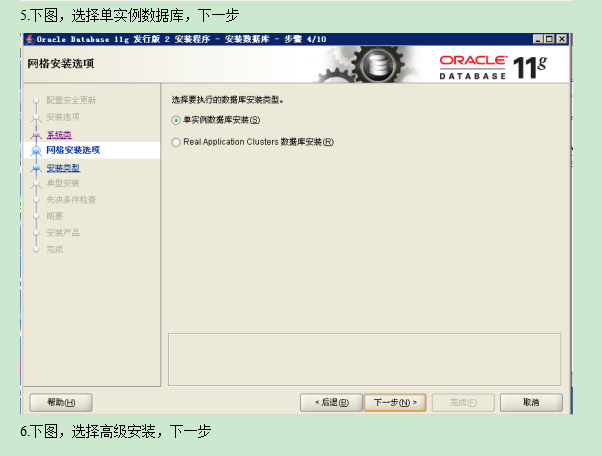Click the Oracle Database 11g logo
Image resolution: width=602 pixels, height=456 pixels.
point(493,68)
